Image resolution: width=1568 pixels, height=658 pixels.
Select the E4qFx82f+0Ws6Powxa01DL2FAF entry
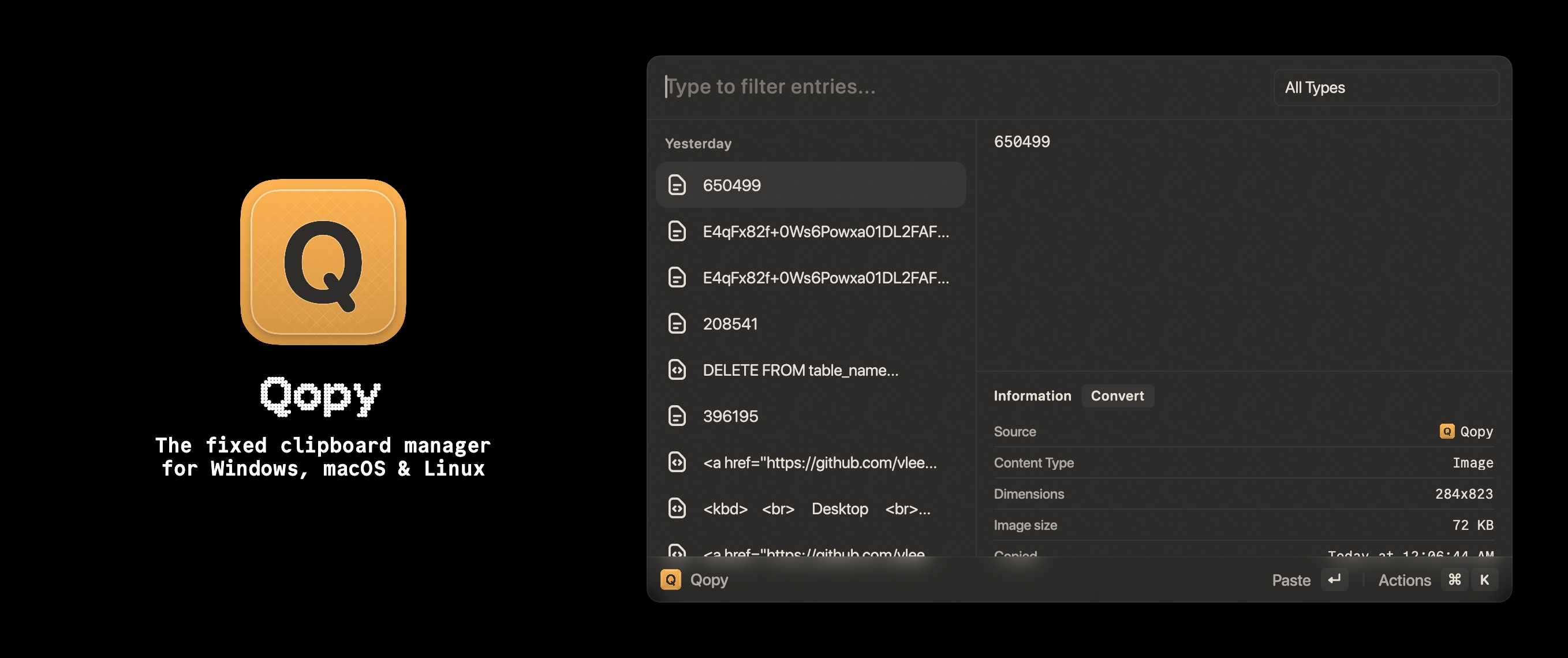tap(810, 231)
